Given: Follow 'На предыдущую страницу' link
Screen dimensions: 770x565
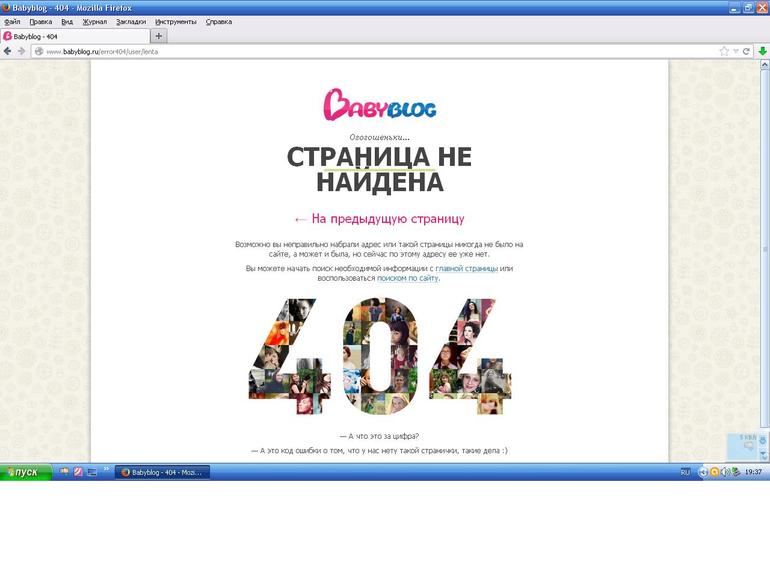Looking at the screenshot, I should (x=380, y=219).
